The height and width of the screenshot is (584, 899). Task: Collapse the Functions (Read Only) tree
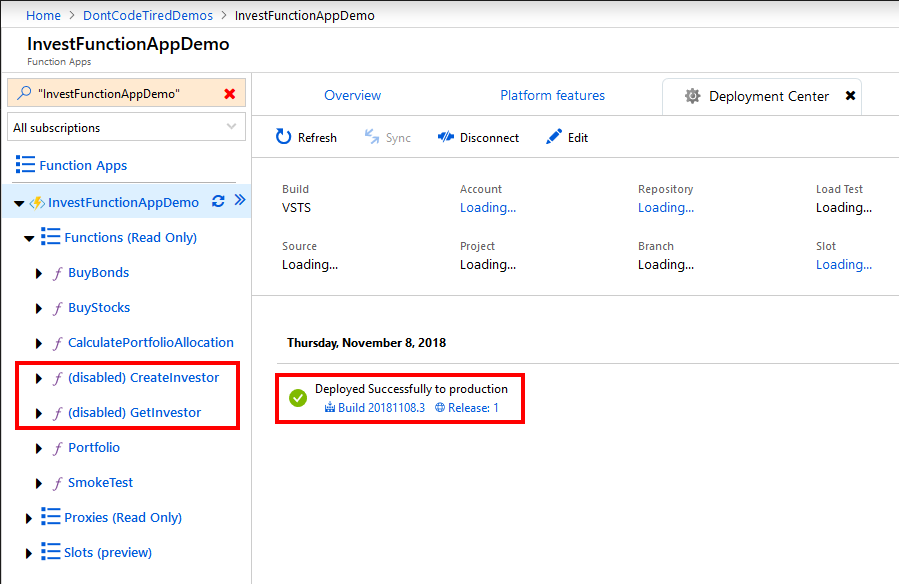[28, 237]
